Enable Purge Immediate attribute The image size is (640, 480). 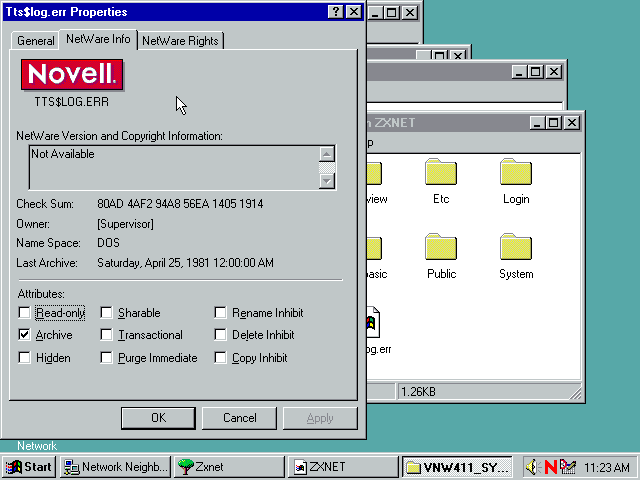(x=106, y=358)
